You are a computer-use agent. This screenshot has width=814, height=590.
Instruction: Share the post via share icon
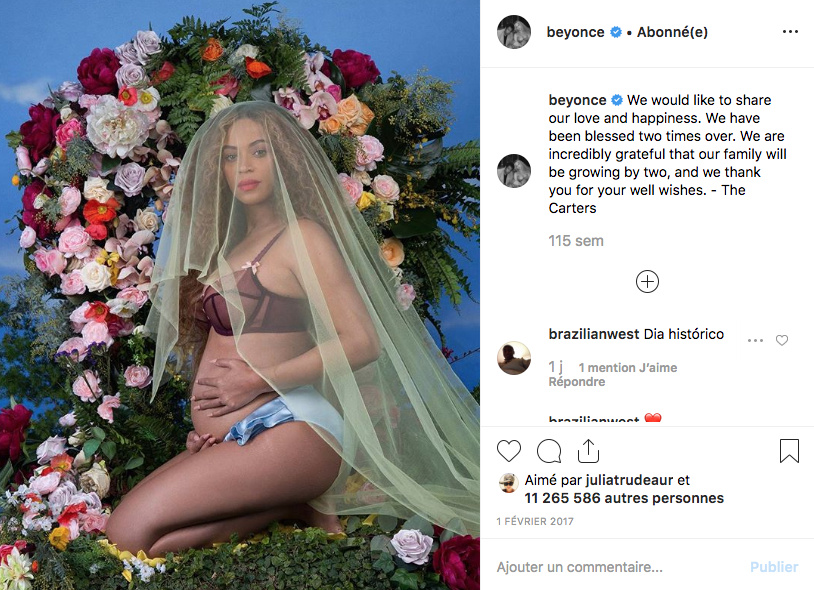pos(588,450)
